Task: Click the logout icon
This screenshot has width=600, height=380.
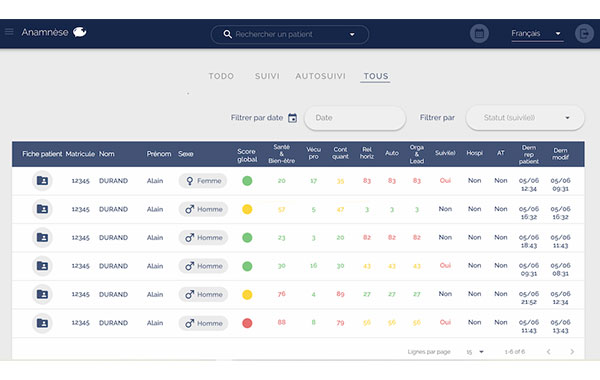Action: pyautogui.click(x=584, y=34)
